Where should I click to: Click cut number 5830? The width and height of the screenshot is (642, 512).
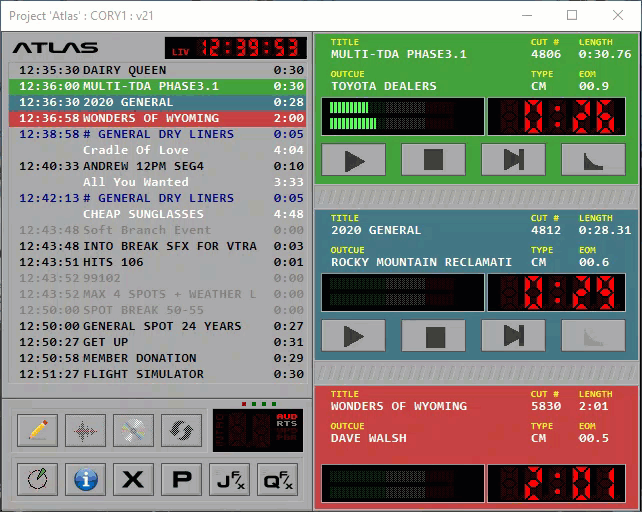coord(546,406)
